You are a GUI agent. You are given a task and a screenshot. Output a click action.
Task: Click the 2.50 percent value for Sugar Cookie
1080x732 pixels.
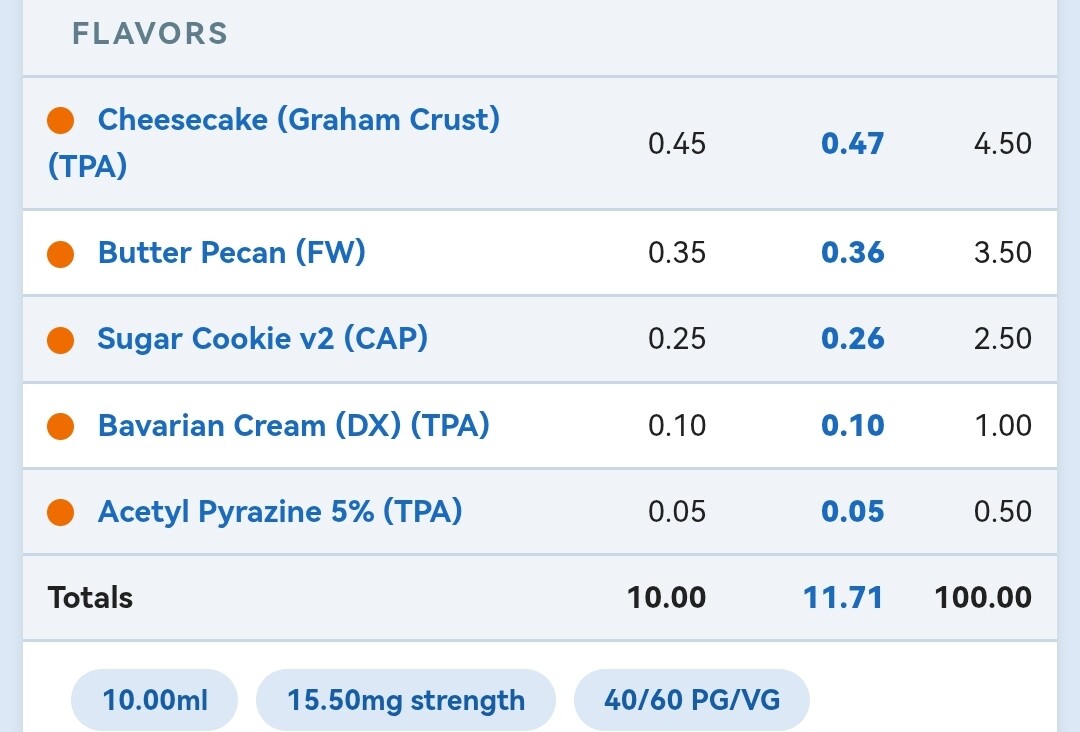(1003, 339)
